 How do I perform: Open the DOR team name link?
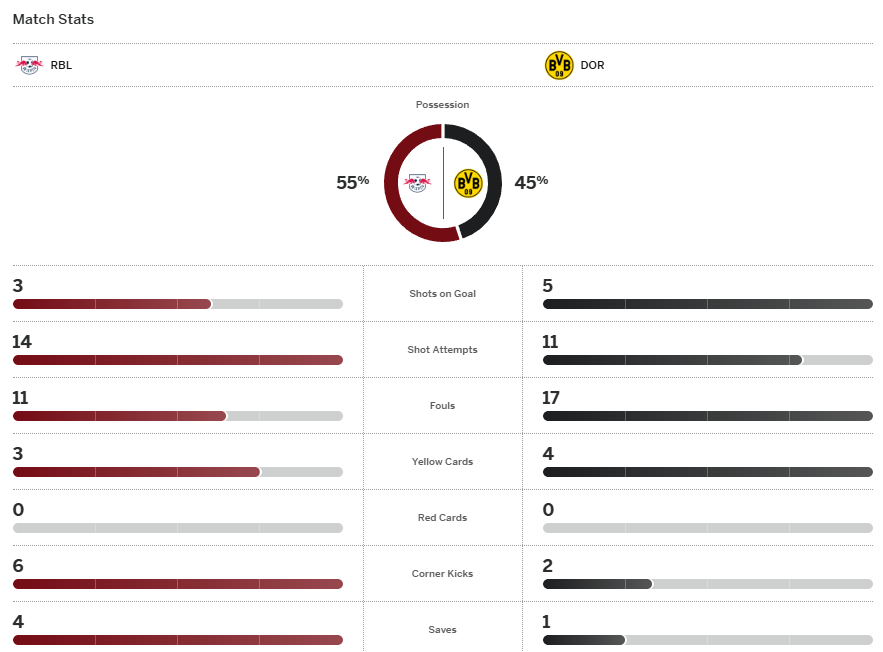pyautogui.click(x=592, y=66)
